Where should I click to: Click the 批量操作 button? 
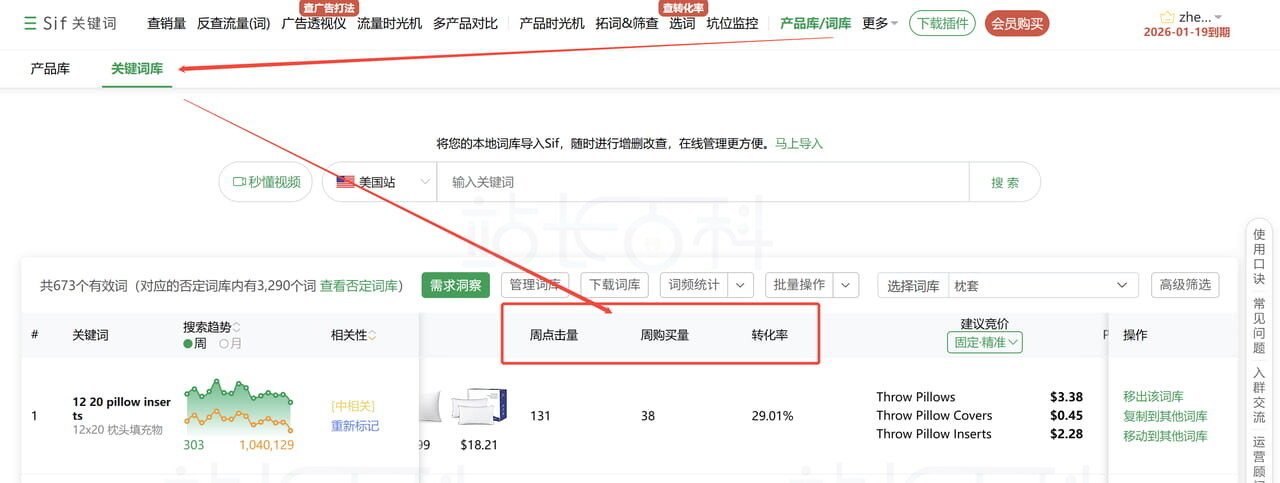(799, 285)
